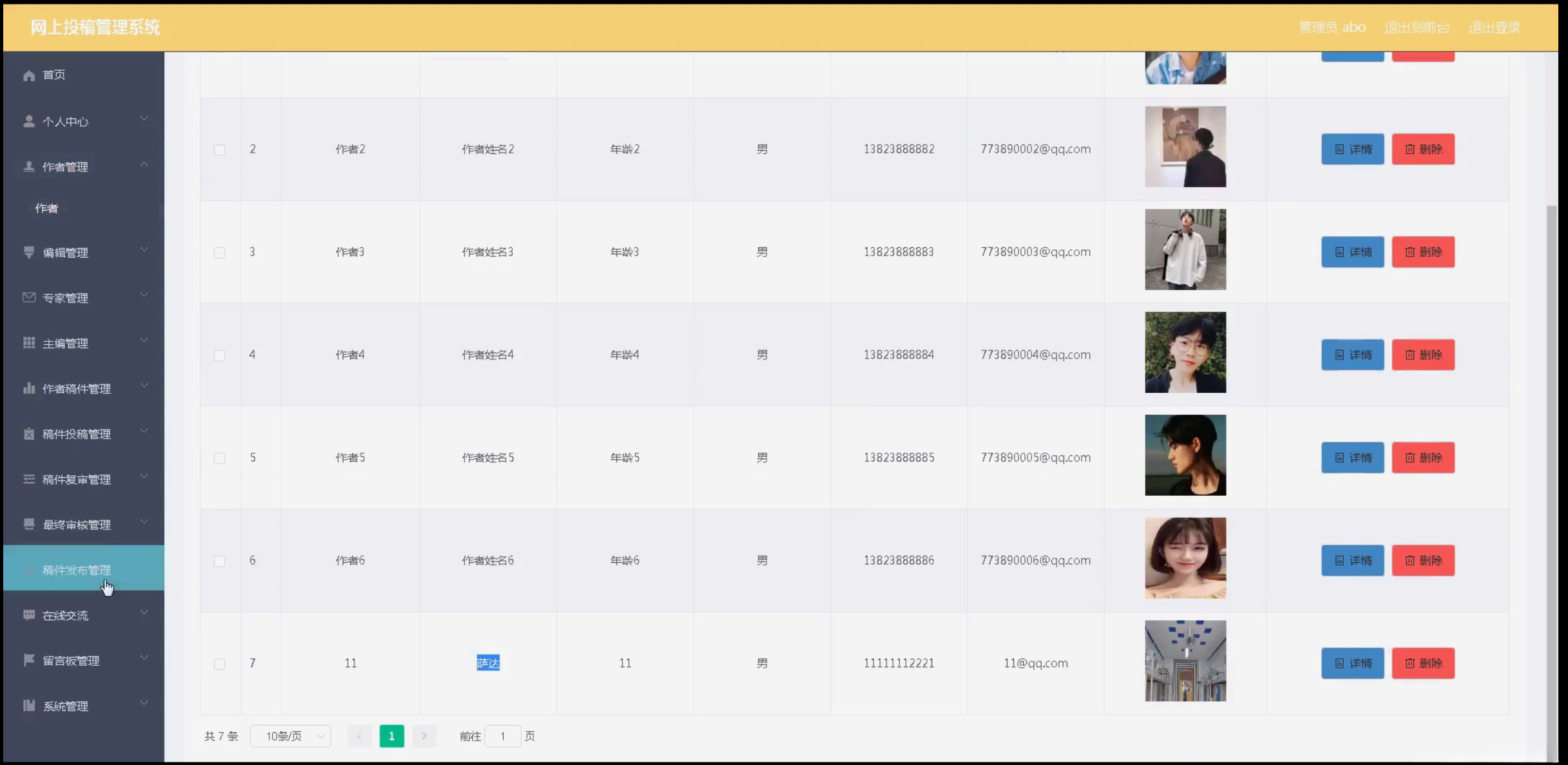The width and height of the screenshot is (1568, 765).
Task: Check the checkbox for row 2 作者2
Action: coord(220,149)
